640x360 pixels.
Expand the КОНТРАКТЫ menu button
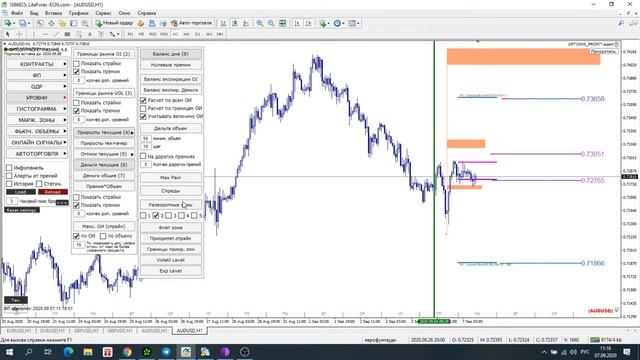tap(37, 64)
